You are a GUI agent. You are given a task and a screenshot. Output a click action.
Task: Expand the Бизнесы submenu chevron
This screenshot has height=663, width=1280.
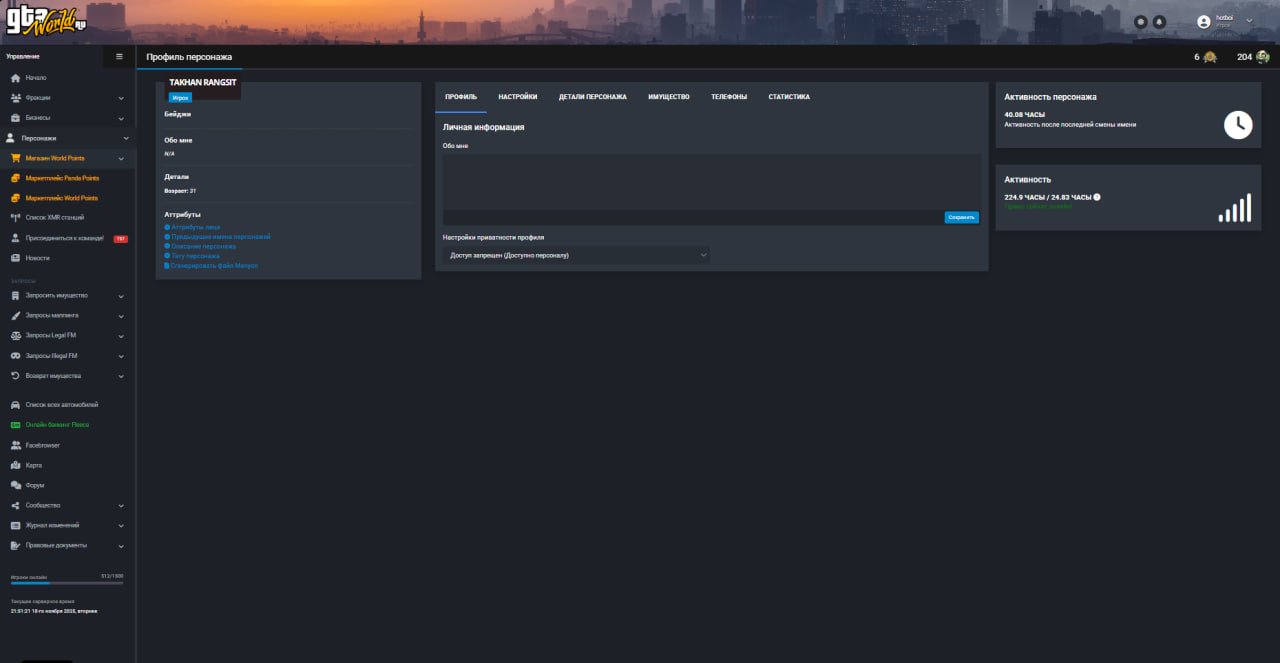(121, 118)
